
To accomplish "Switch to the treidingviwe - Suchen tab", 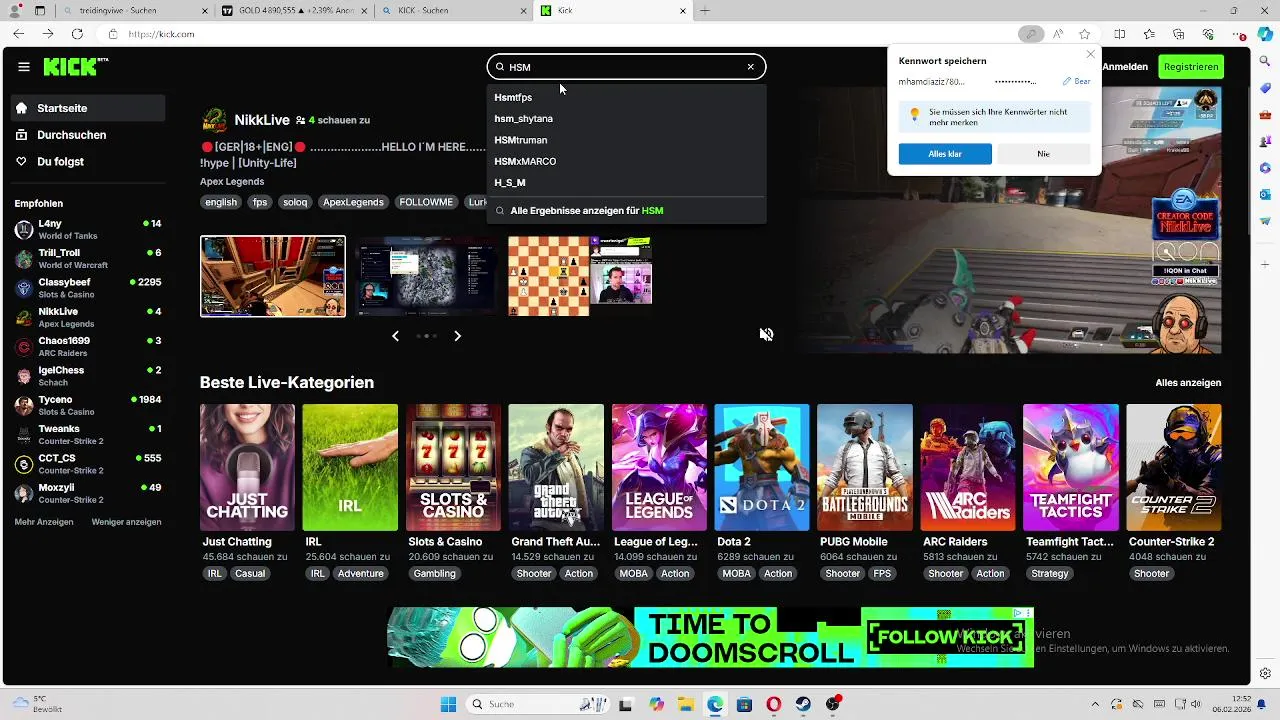I will [x=134, y=11].
